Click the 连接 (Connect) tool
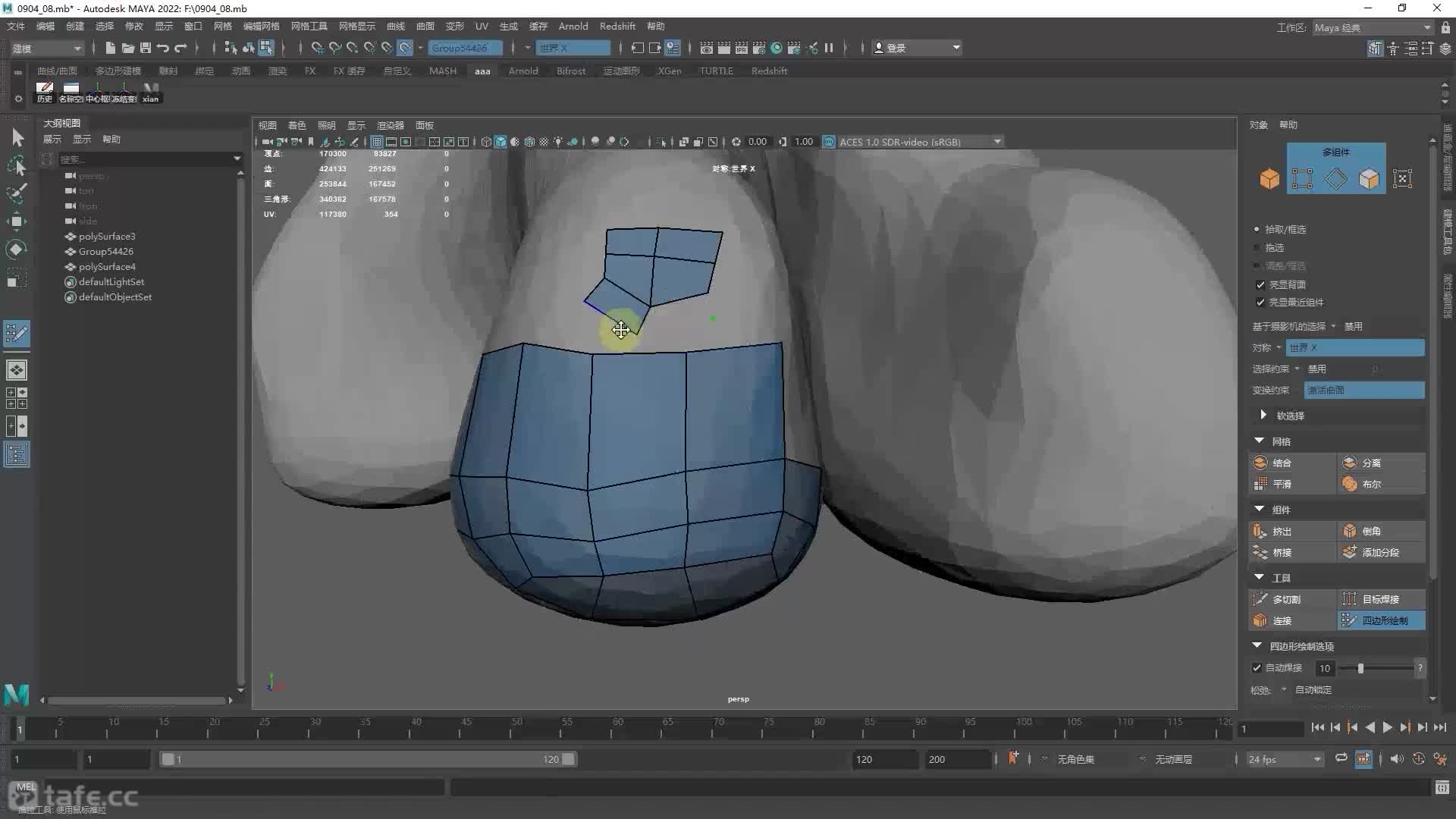This screenshot has height=819, width=1456. (x=1292, y=620)
